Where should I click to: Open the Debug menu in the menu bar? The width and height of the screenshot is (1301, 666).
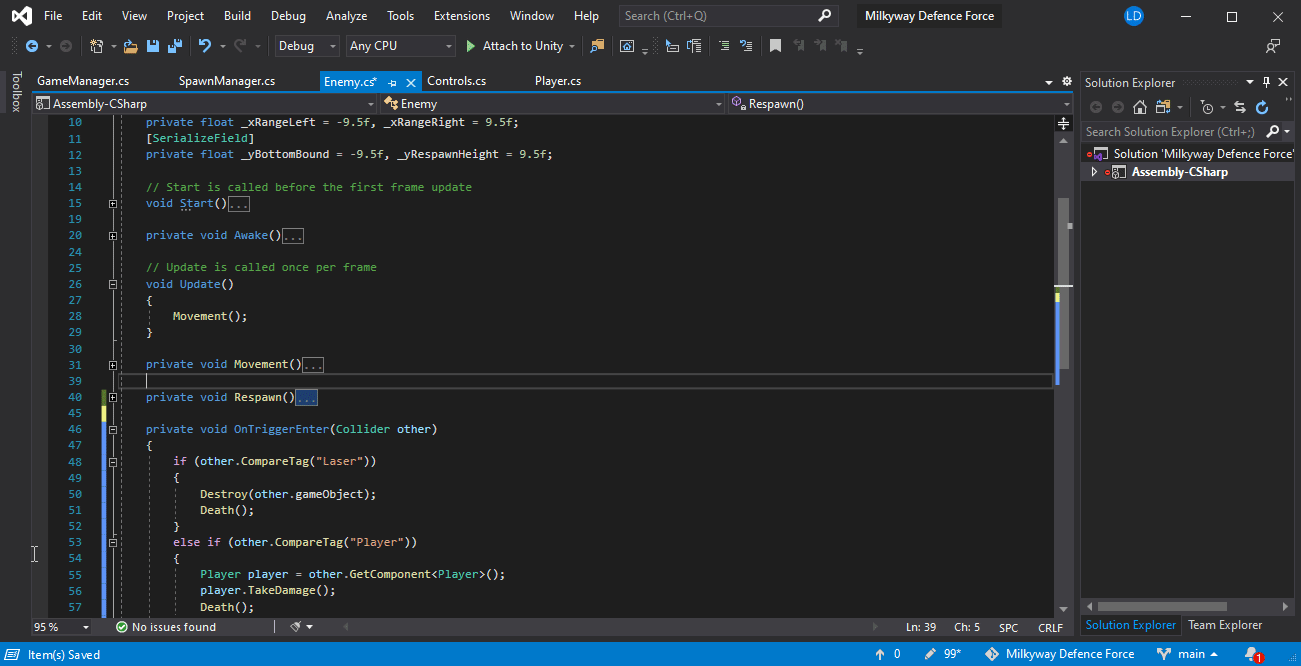pyautogui.click(x=289, y=16)
